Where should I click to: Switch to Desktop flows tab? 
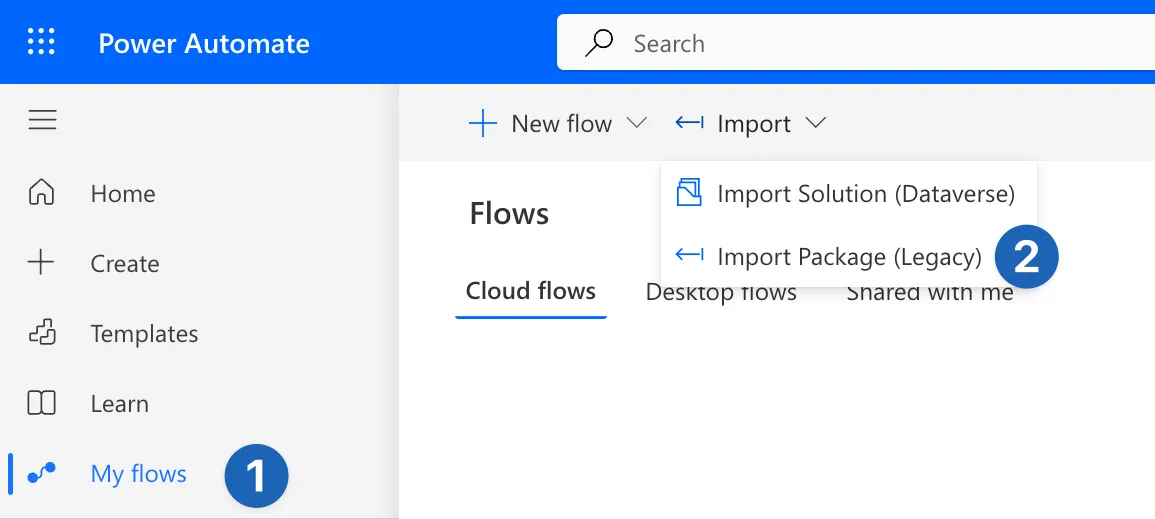tap(721, 293)
